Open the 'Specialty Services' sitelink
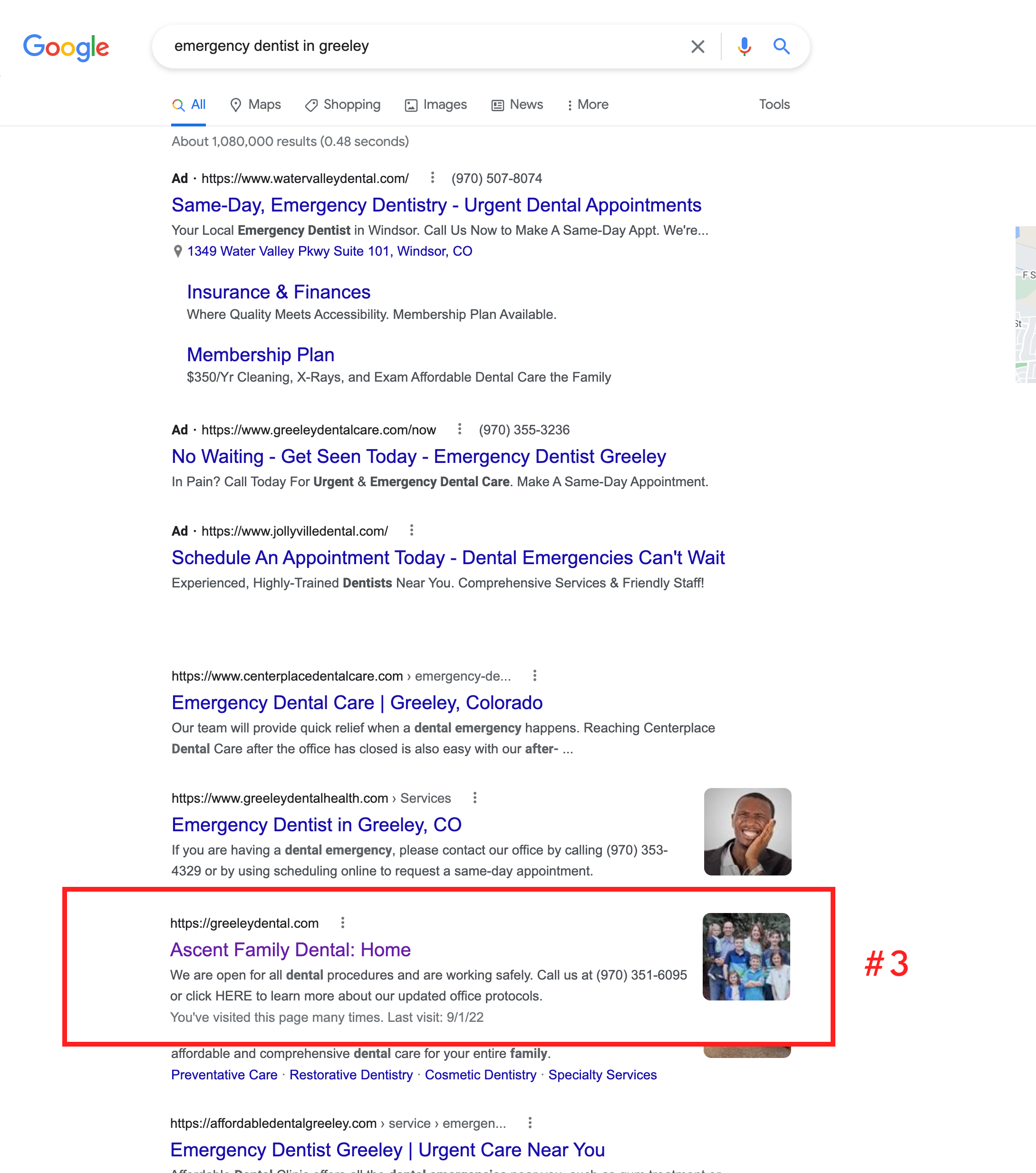 (x=602, y=1075)
